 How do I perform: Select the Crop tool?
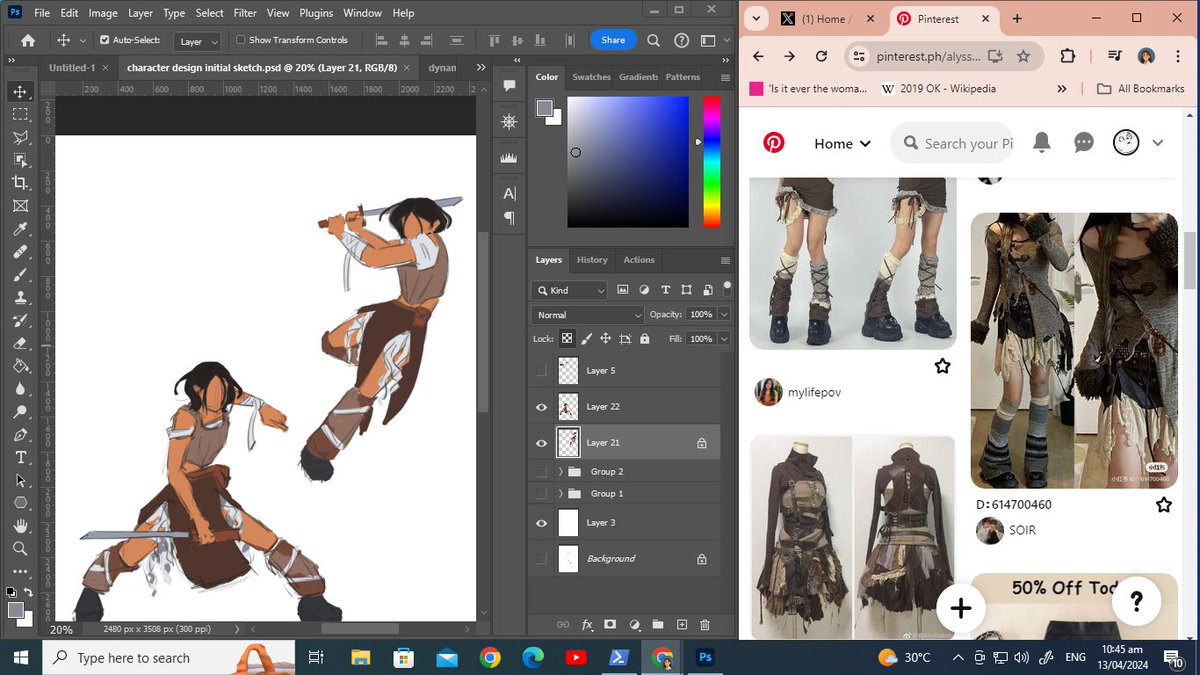click(x=20, y=182)
